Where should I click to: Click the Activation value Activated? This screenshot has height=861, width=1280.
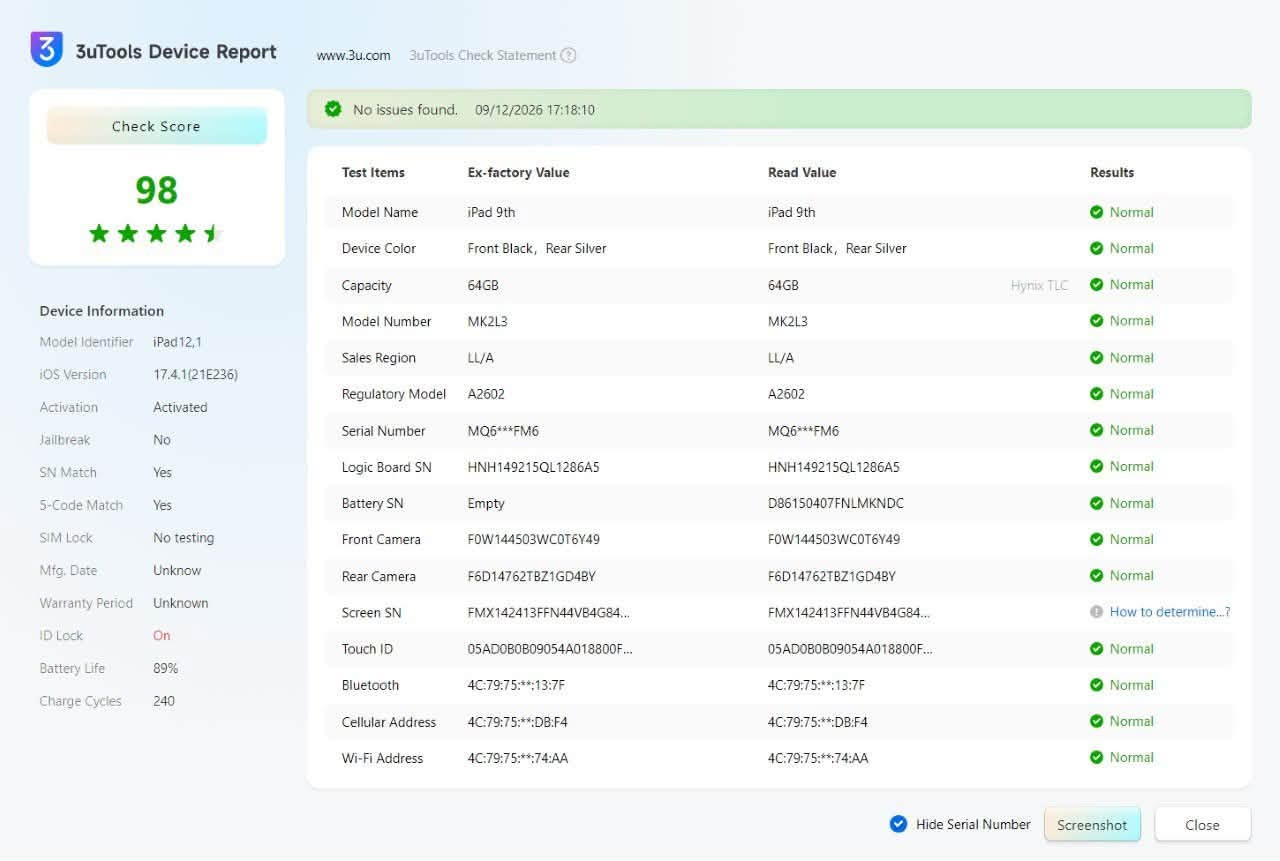[180, 407]
